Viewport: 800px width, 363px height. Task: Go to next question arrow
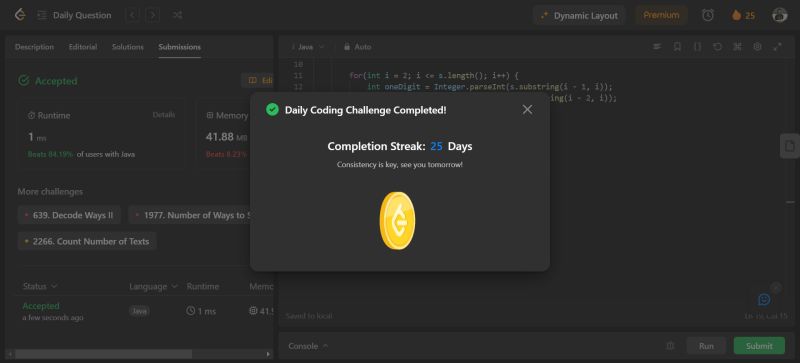click(152, 15)
